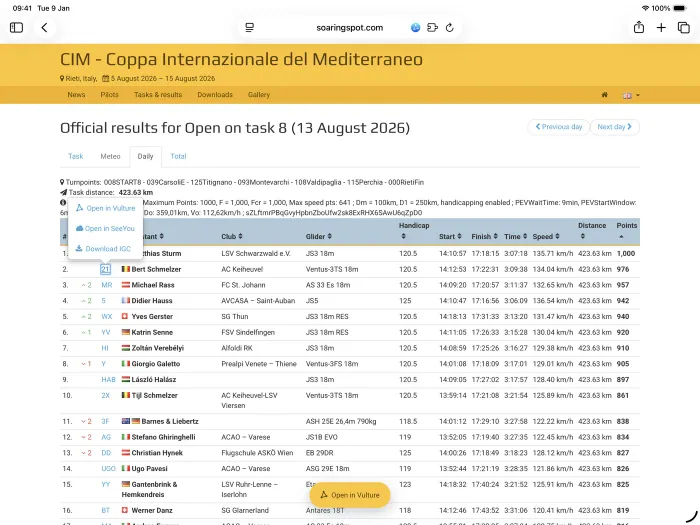Click the translate icon in address bar
700x525 pixels.
click(415, 28)
